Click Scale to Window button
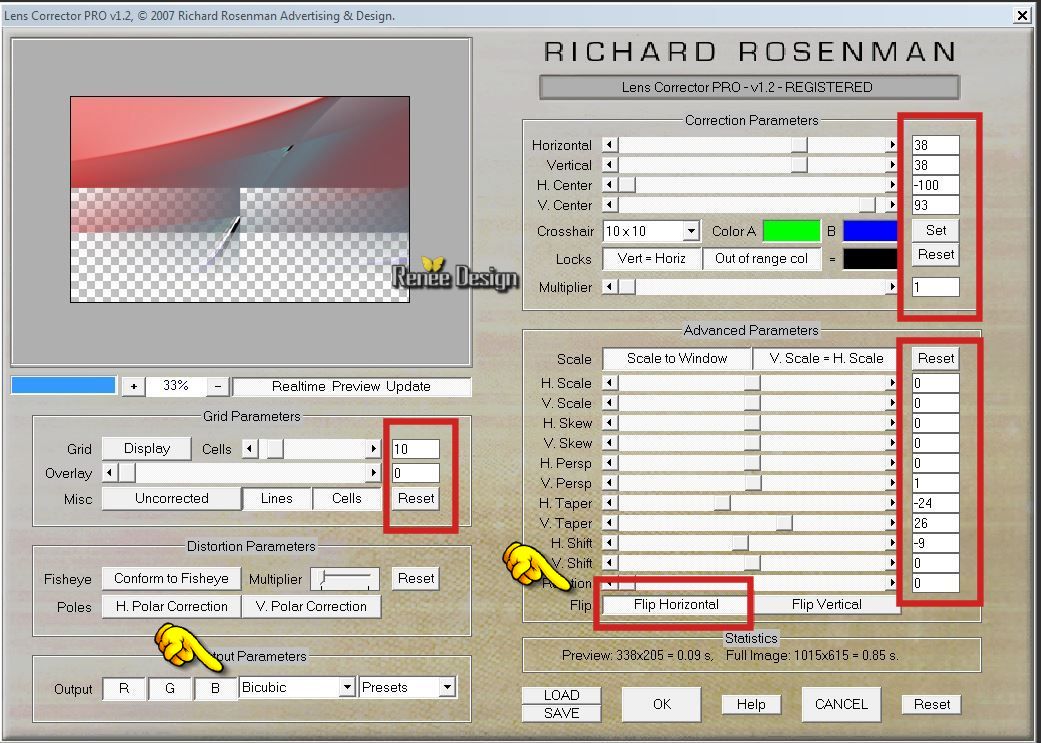1041x743 pixels. click(x=677, y=359)
